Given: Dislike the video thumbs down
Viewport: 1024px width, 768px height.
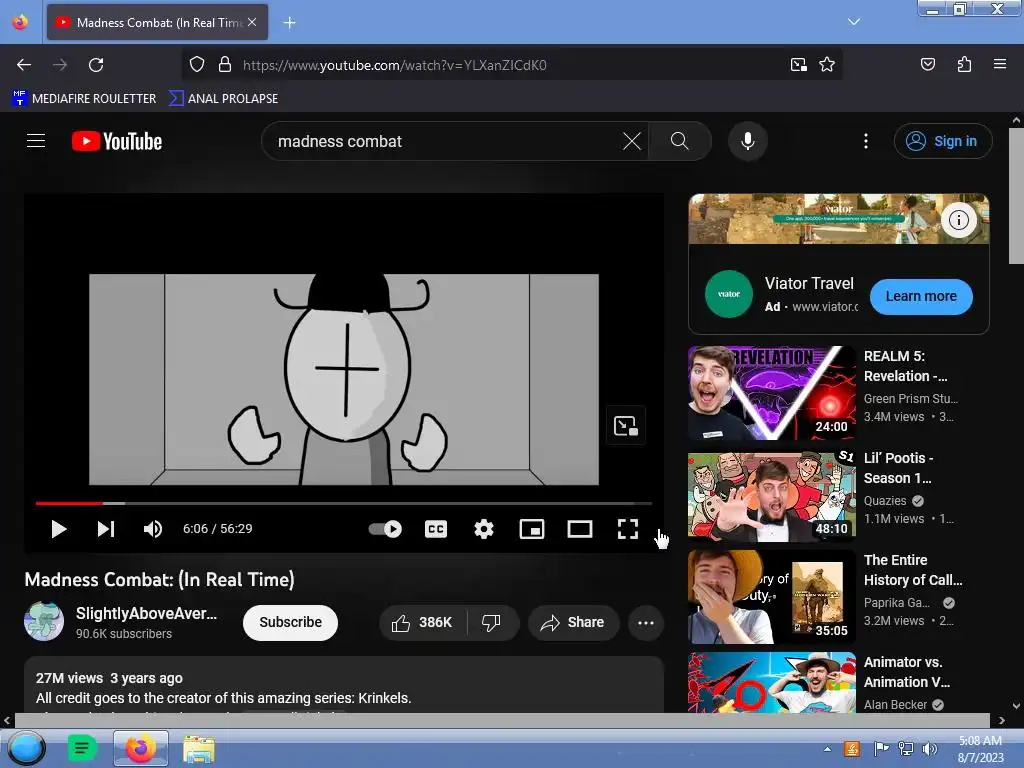Looking at the screenshot, I should pos(491,622).
